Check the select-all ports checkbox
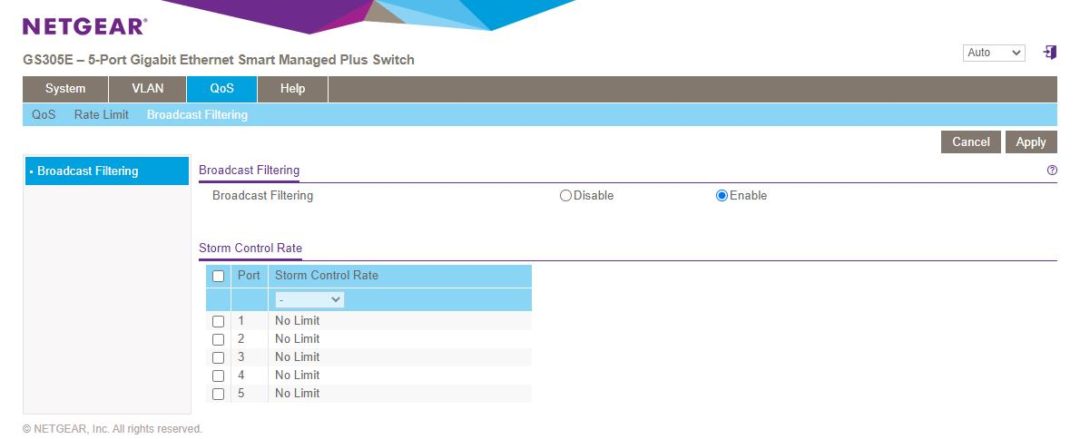 (218, 276)
